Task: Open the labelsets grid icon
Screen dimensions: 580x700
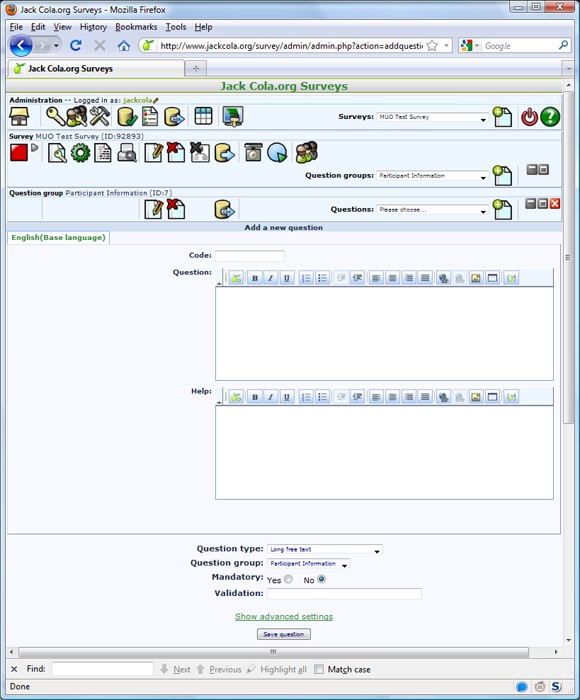Action: click(203, 117)
